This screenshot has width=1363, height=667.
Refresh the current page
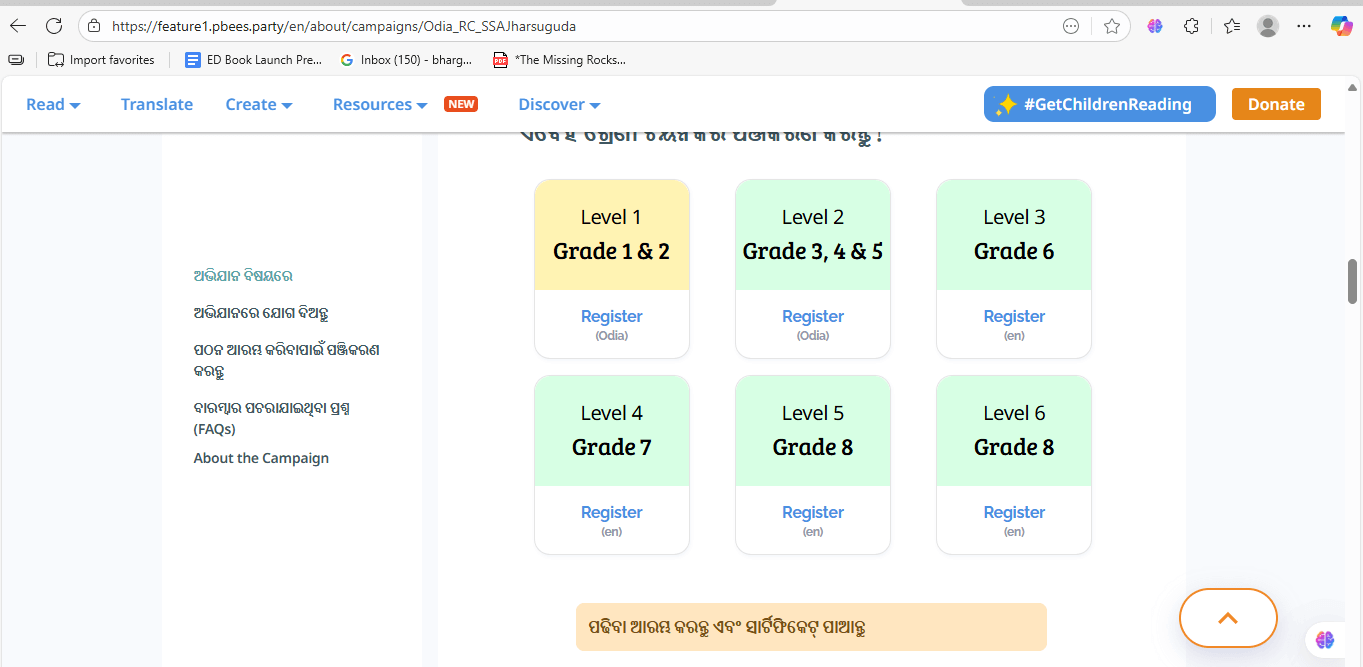[x=54, y=26]
